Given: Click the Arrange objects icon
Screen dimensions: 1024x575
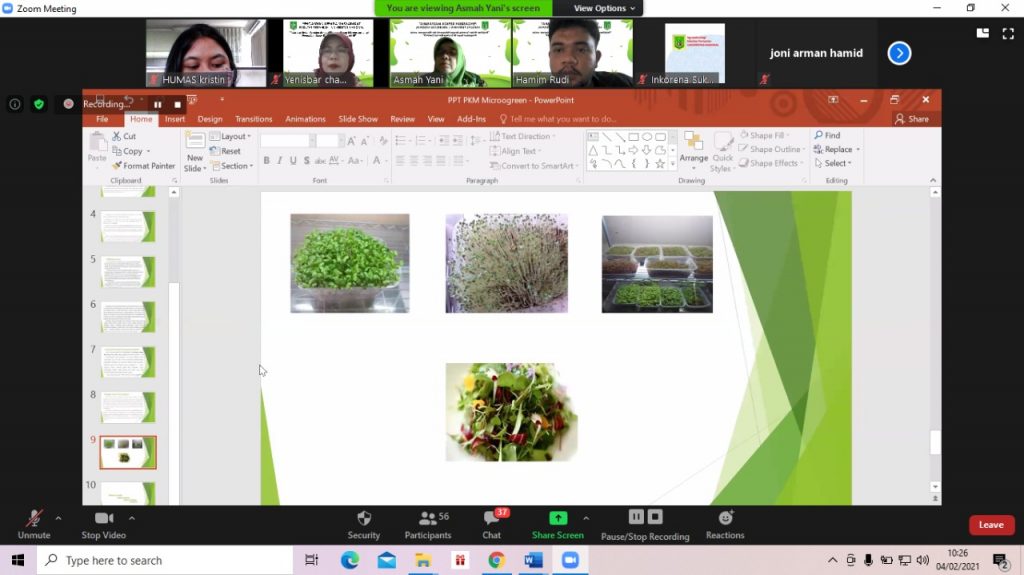Looking at the screenshot, I should (694, 141).
